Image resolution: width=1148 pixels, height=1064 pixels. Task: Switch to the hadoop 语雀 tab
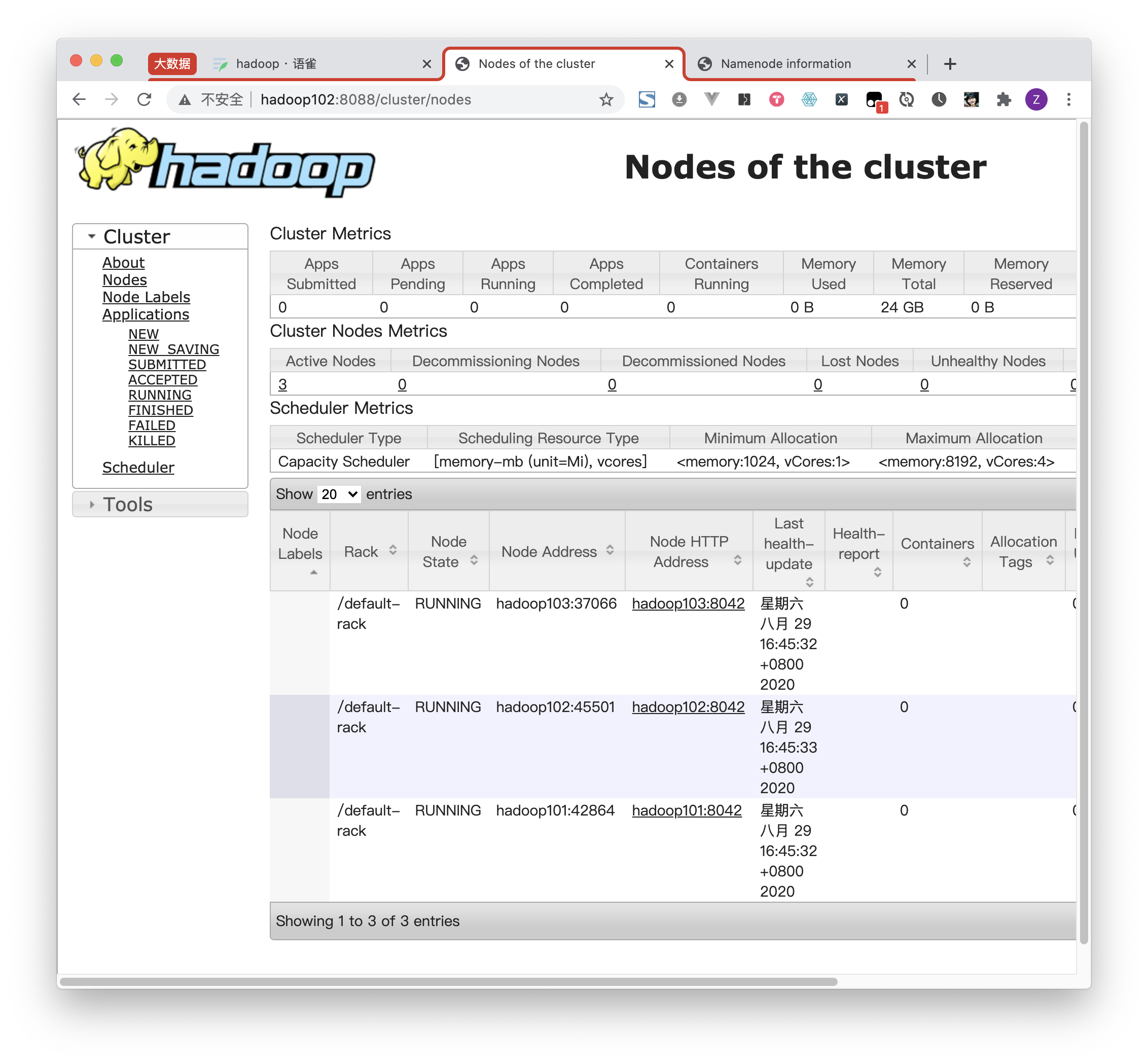[x=276, y=63]
